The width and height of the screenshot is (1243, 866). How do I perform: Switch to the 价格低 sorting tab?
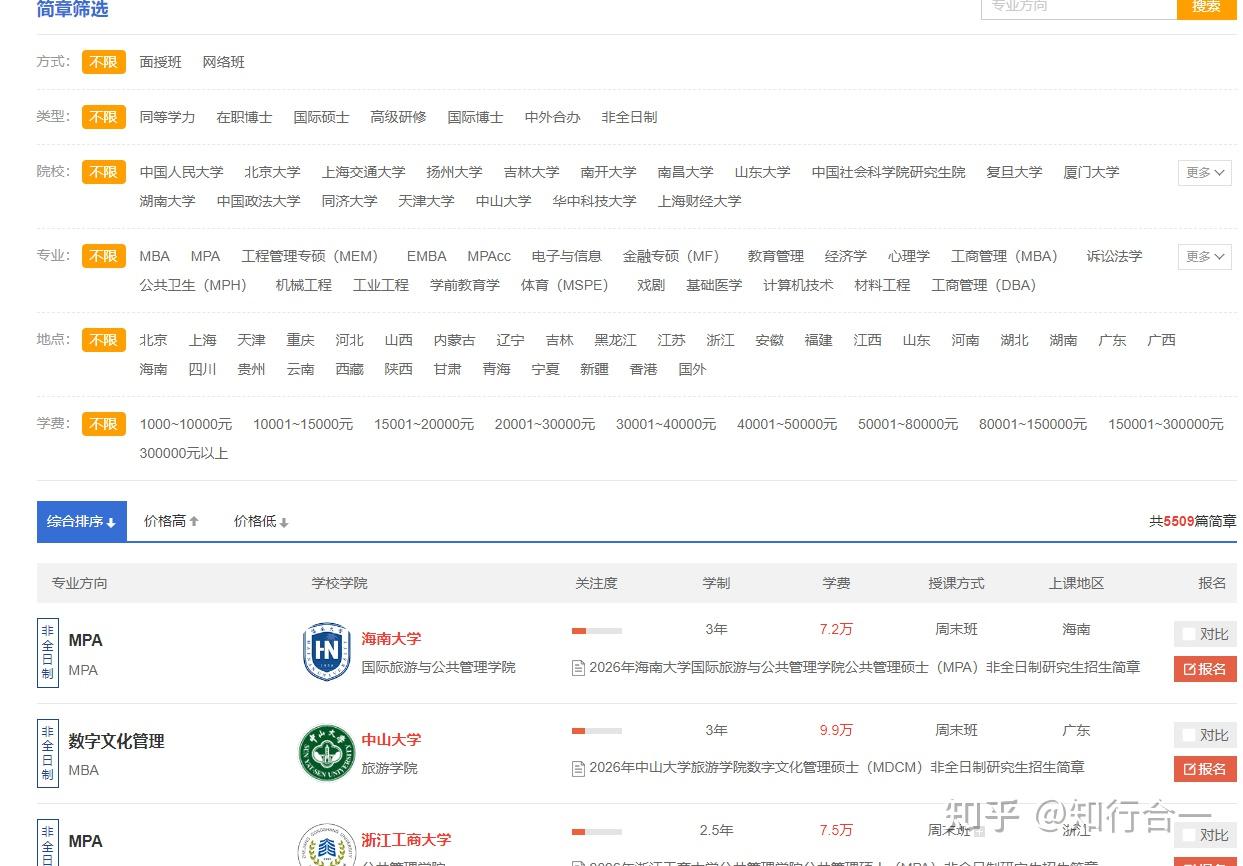click(259, 520)
